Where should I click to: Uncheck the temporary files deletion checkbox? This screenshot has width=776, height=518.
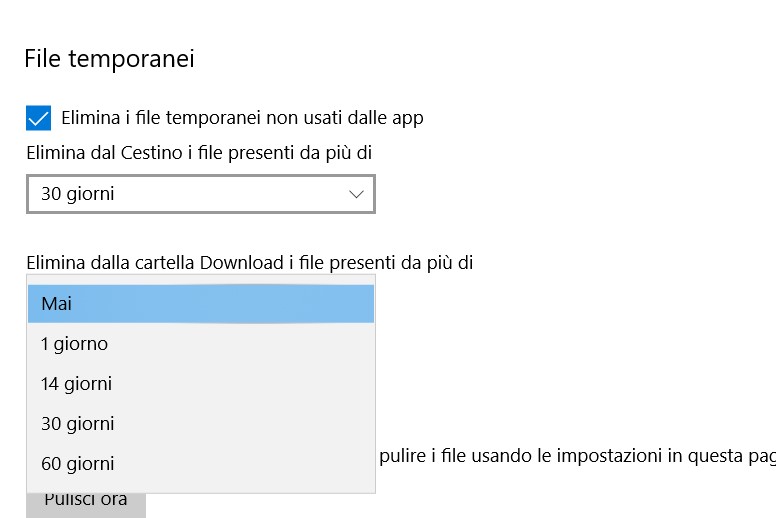39,119
